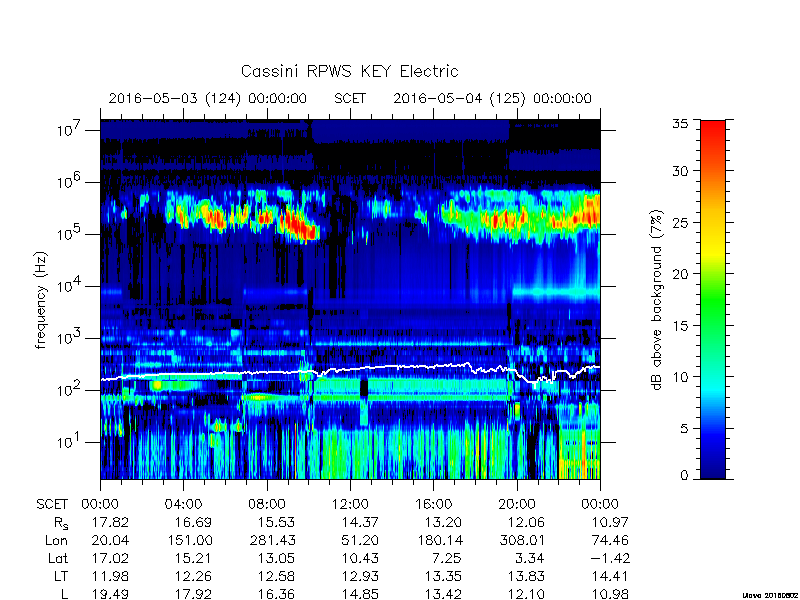
Task: Click Lat value 15.21
Action: coord(193,559)
